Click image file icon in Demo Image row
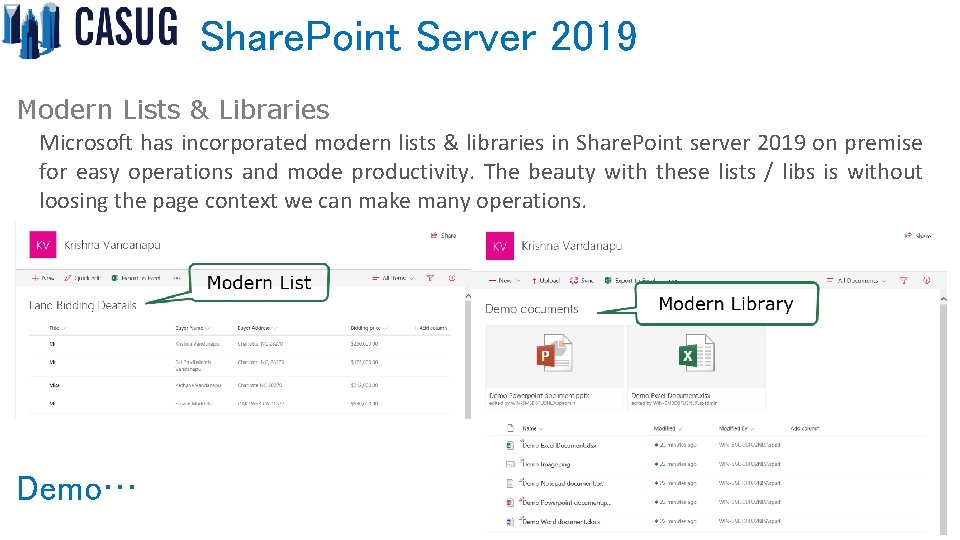Screen dimensions: 960x540 (x=510, y=465)
